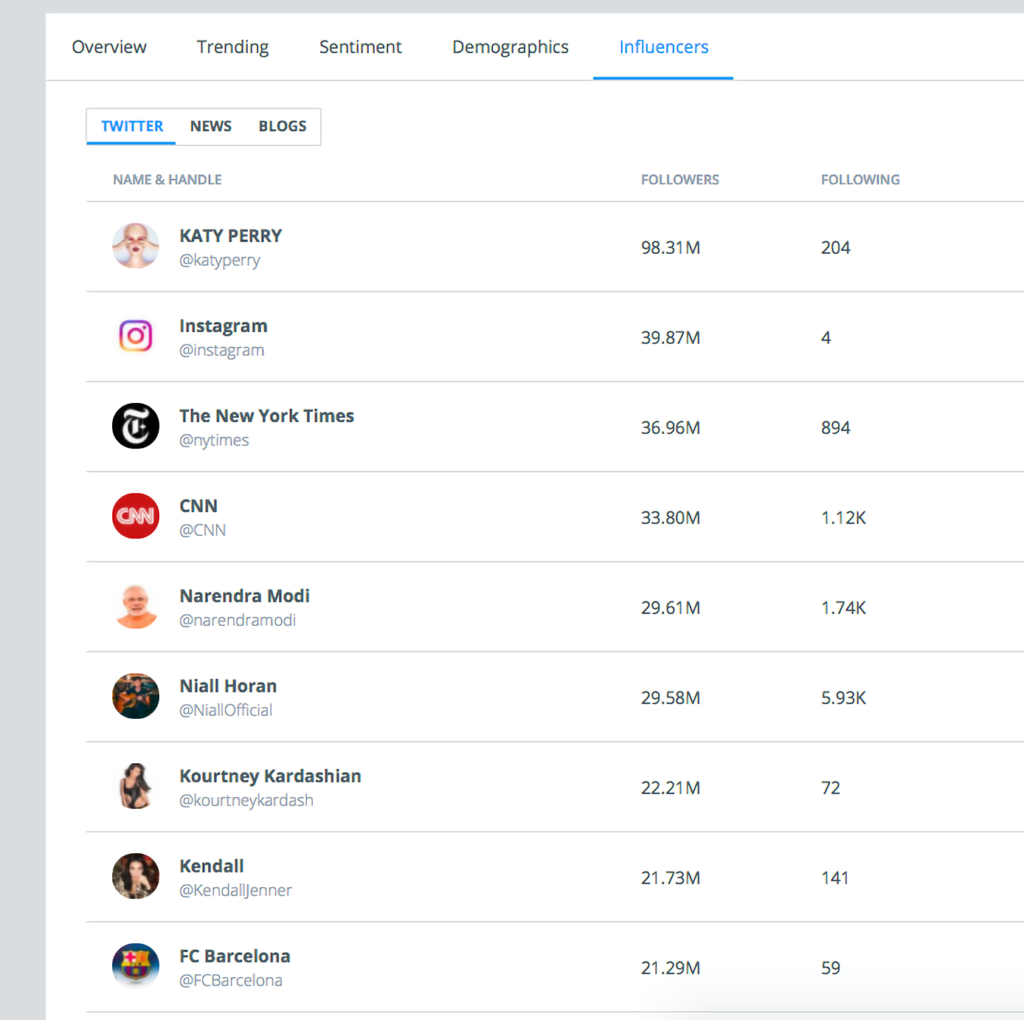Click the 29.58M followers value

[x=670, y=699]
